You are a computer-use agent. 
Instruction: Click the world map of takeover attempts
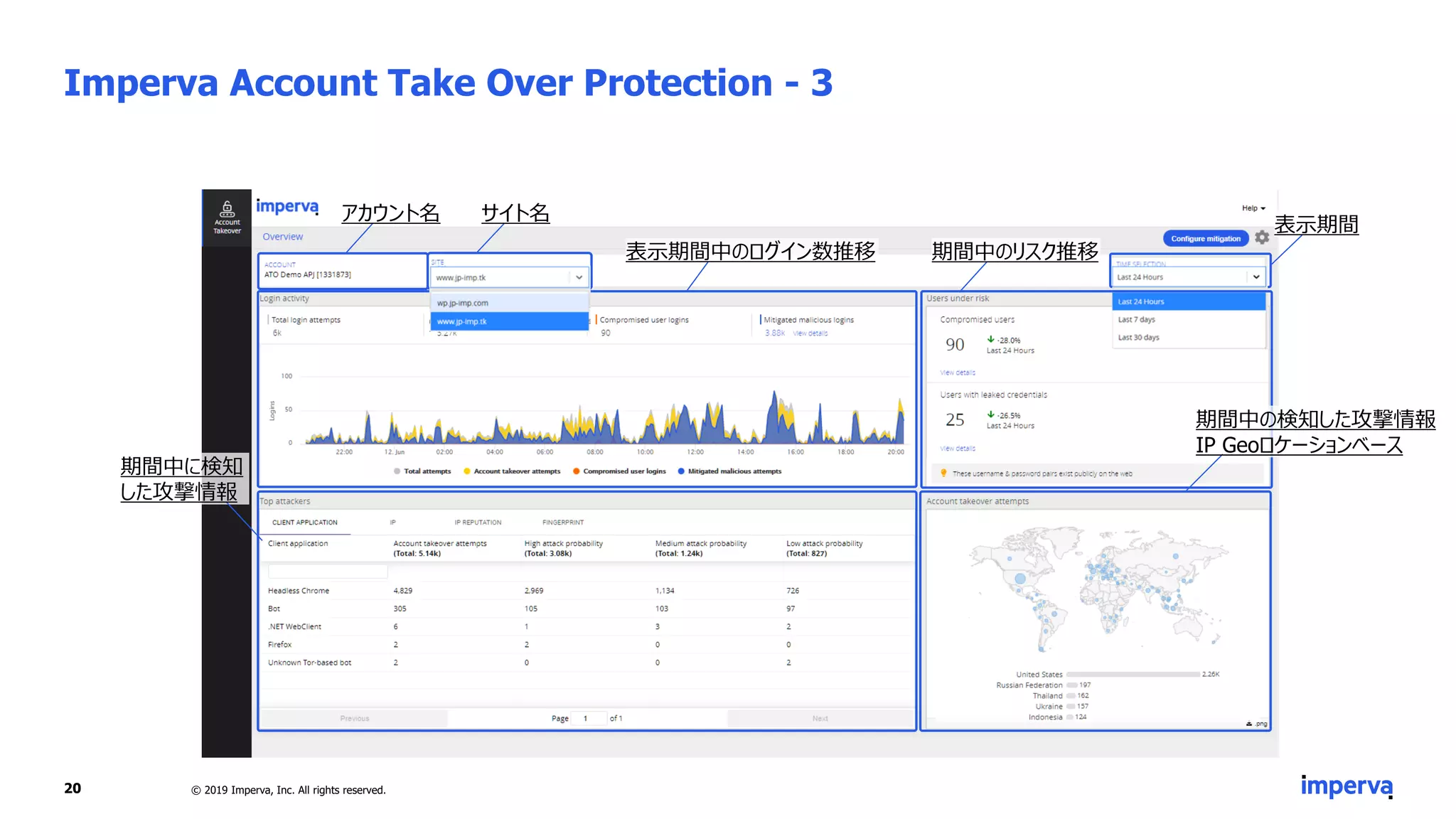(1098, 589)
